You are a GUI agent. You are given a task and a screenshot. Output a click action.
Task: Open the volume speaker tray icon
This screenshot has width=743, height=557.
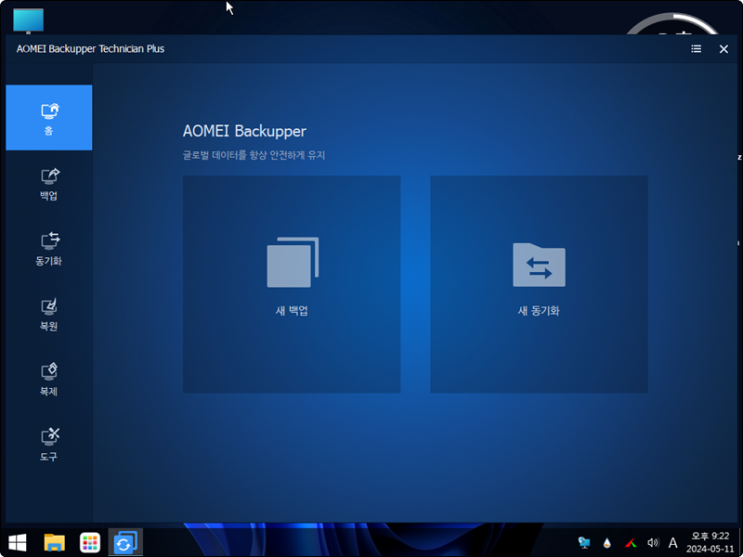[653, 543]
